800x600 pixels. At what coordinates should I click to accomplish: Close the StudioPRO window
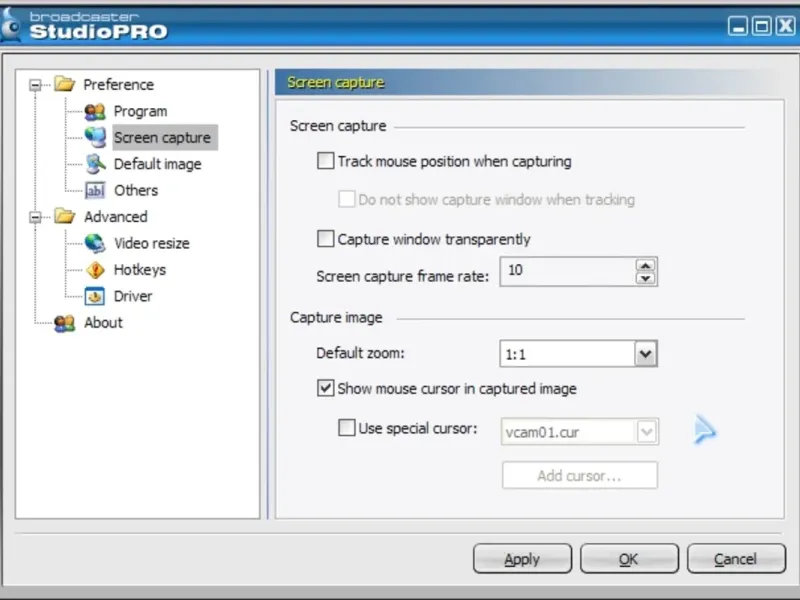(785, 26)
